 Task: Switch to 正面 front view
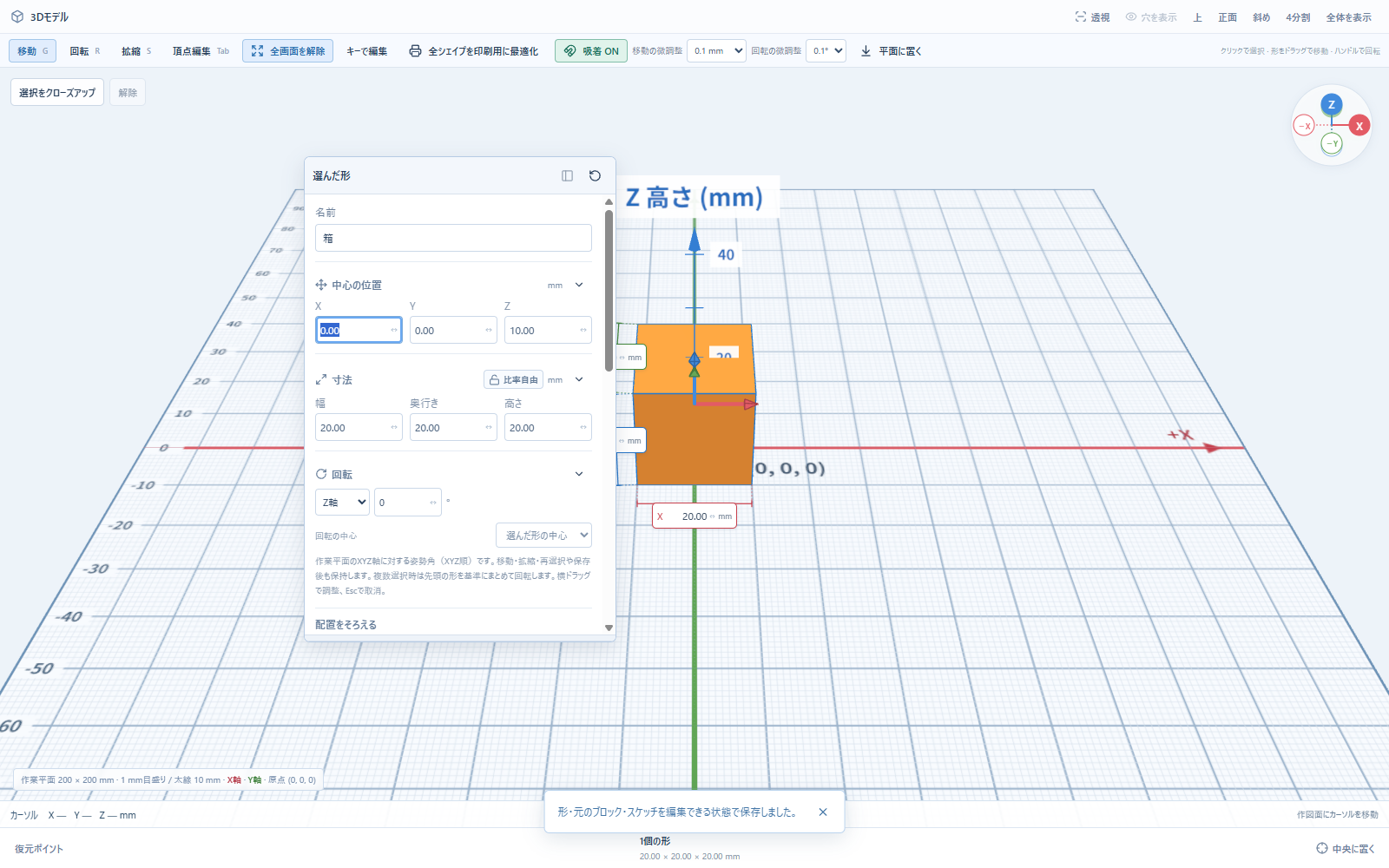(1228, 17)
